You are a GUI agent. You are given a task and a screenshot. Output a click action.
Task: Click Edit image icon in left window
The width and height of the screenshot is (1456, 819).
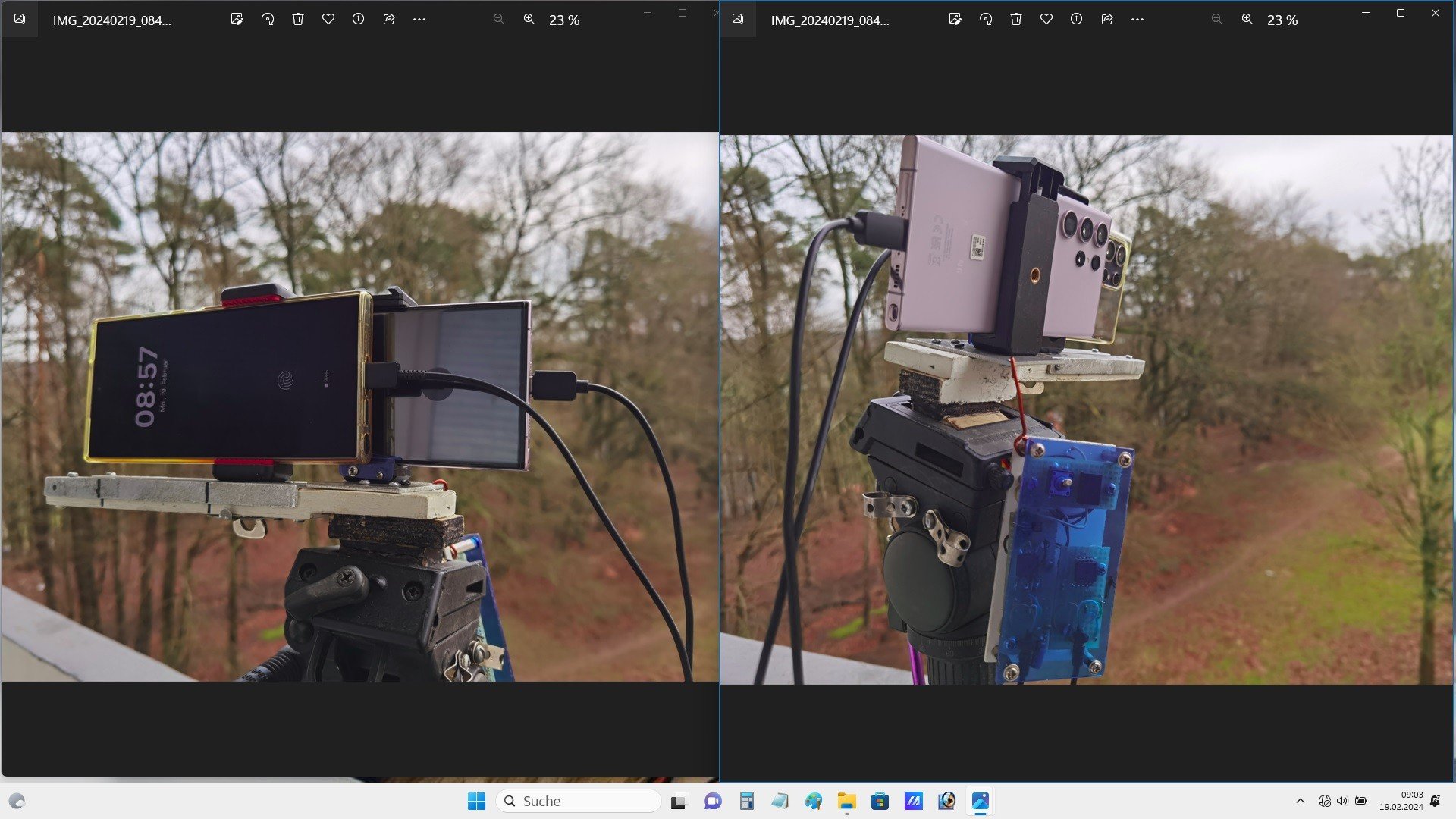237,20
